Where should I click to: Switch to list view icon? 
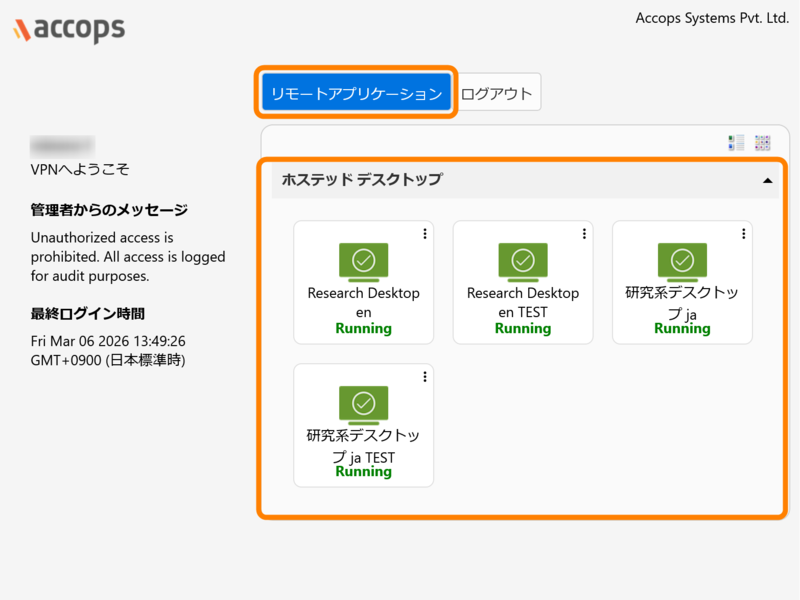[736, 143]
